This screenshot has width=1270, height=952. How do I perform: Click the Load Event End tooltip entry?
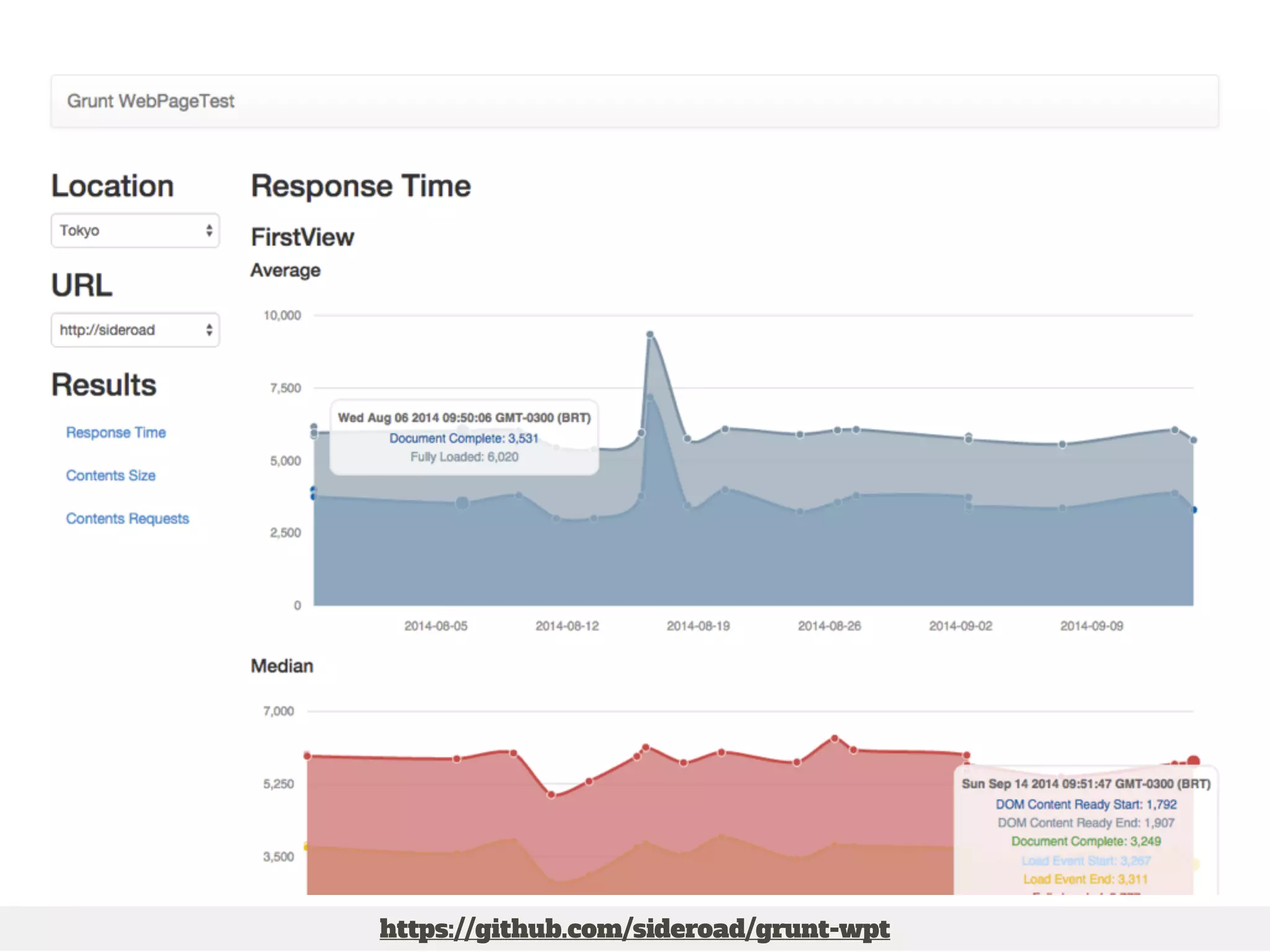[x=1085, y=879]
